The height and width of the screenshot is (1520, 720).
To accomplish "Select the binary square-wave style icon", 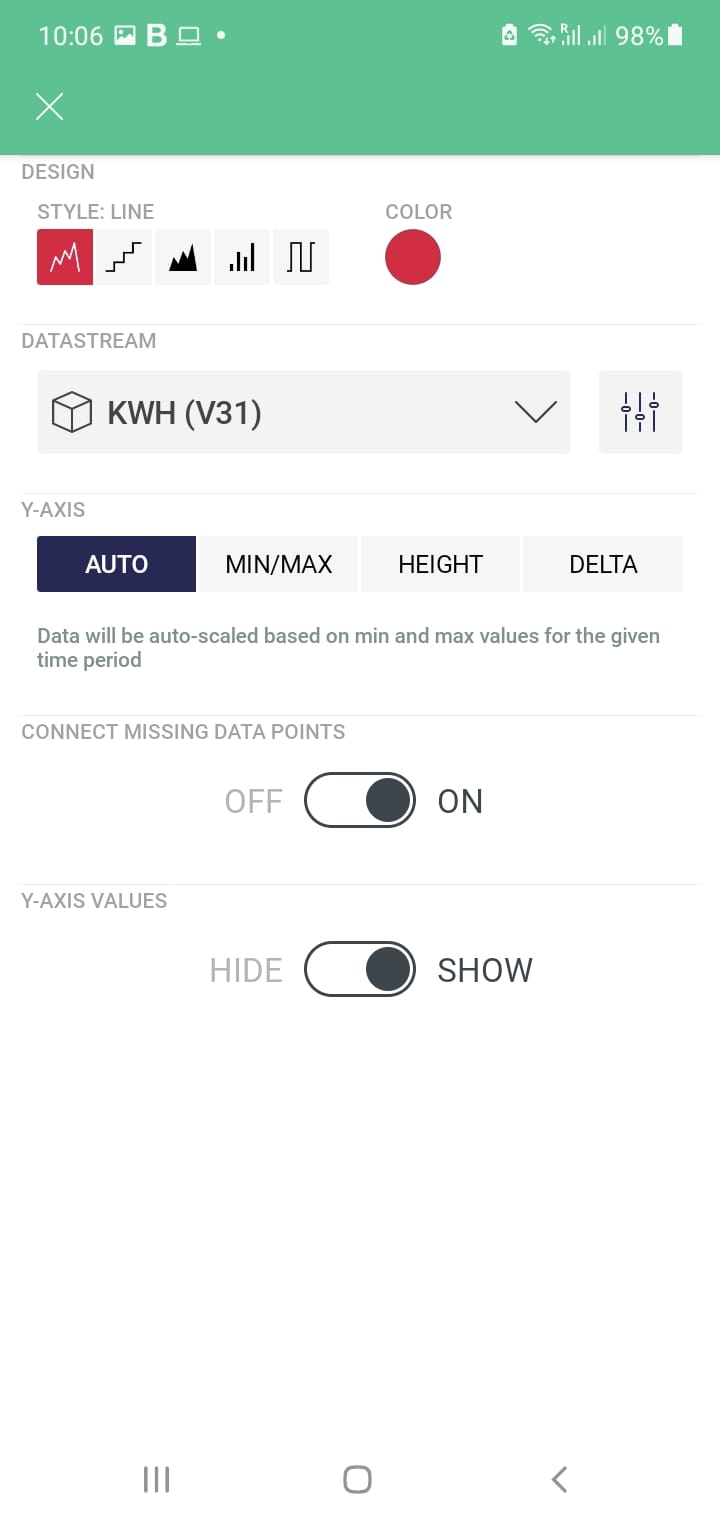I will click(x=300, y=257).
